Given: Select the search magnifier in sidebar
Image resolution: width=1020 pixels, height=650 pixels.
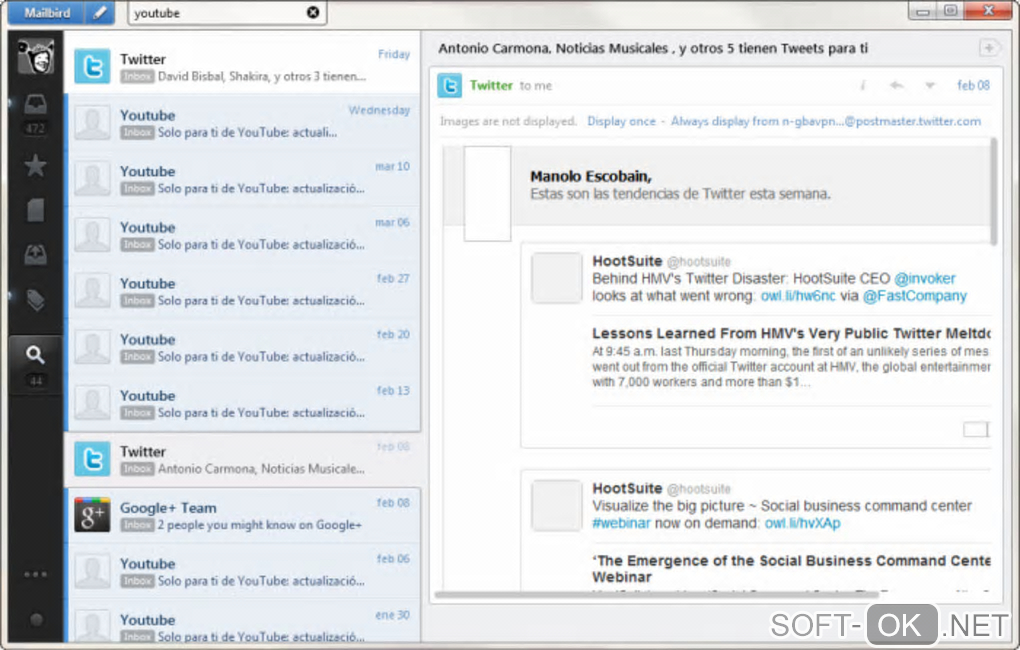Looking at the screenshot, I should coord(35,355).
